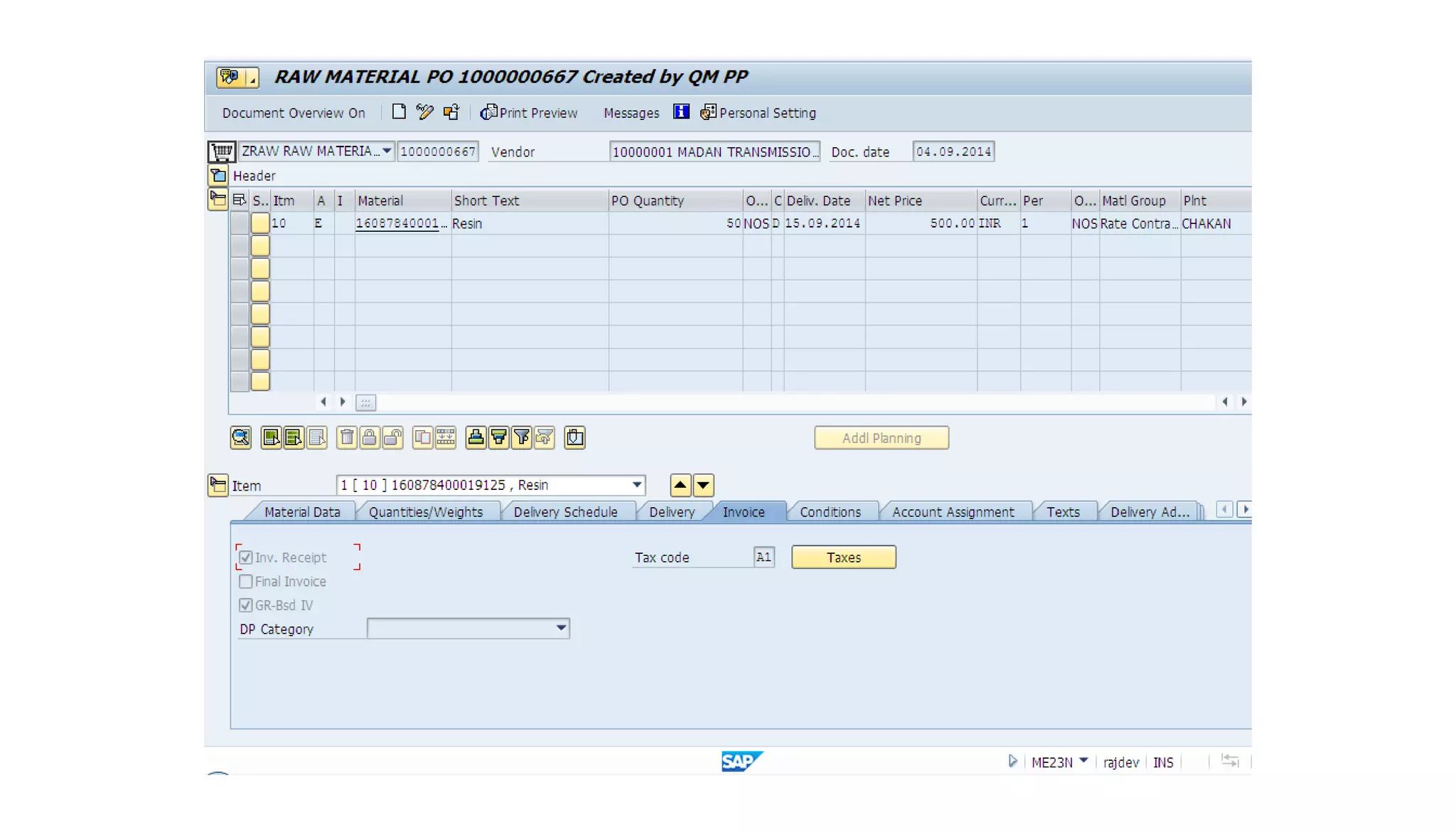
Task: Click the Tax code field A1
Action: [764, 558]
